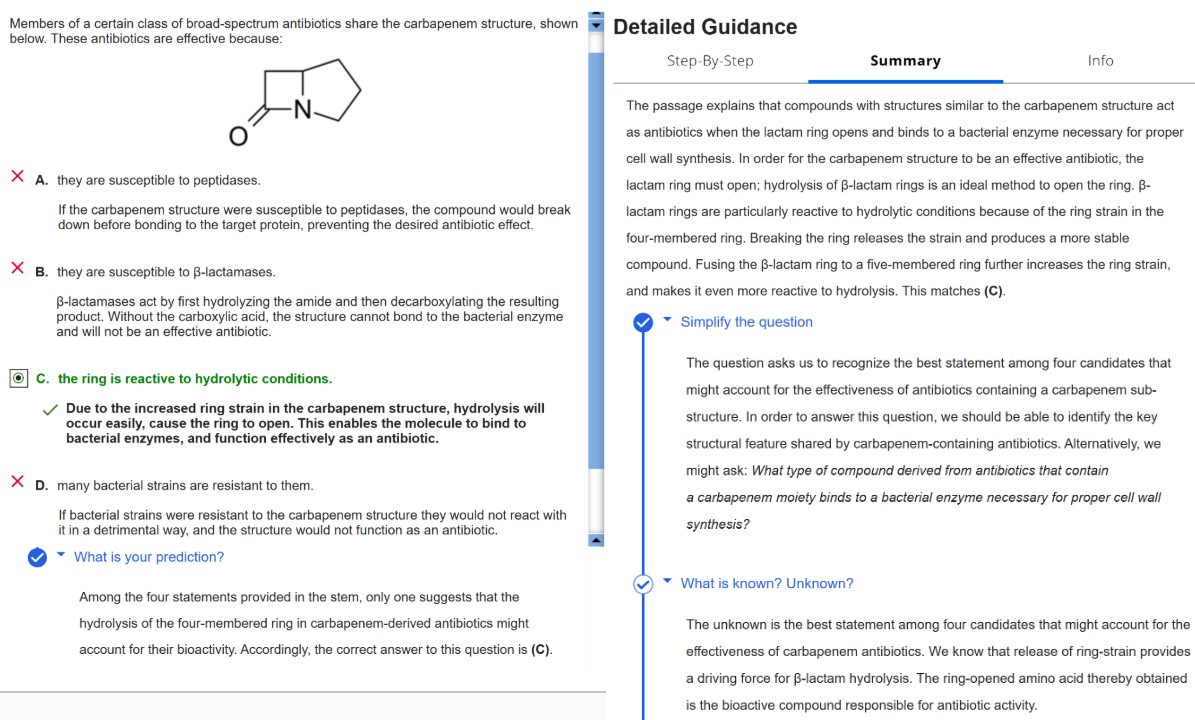
Task: Choose answer A 'susceptible to peptidases'
Action: 158,180
